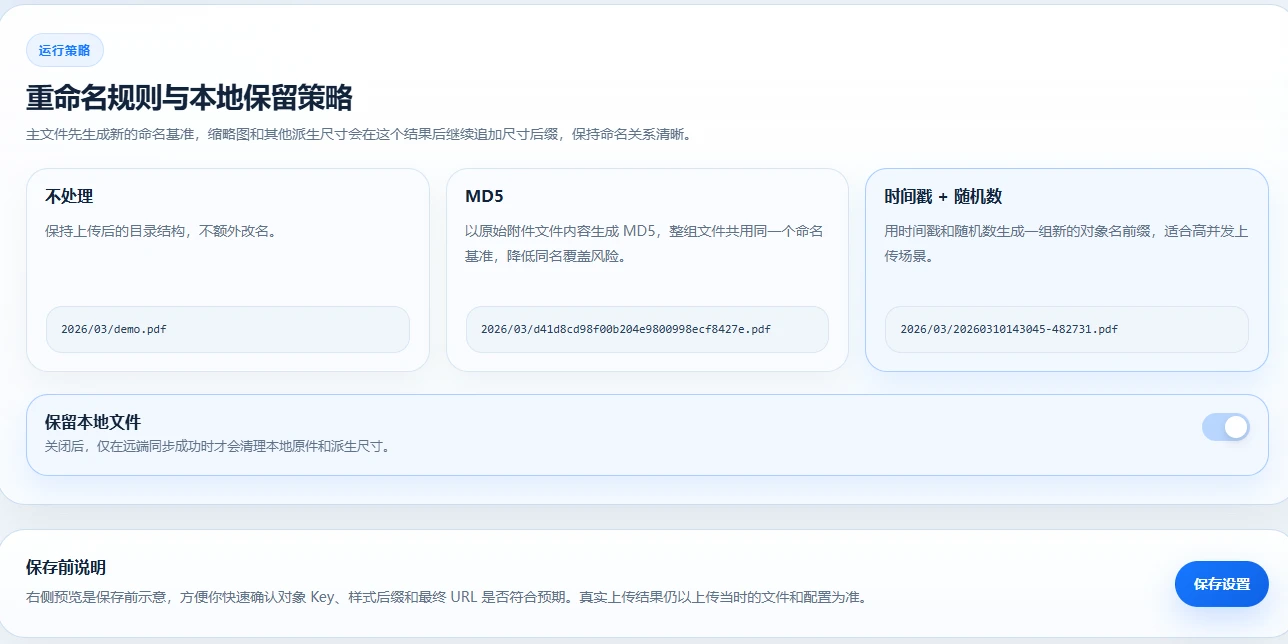
Task: Click the description under 保留本地文件
Action: pos(217,446)
